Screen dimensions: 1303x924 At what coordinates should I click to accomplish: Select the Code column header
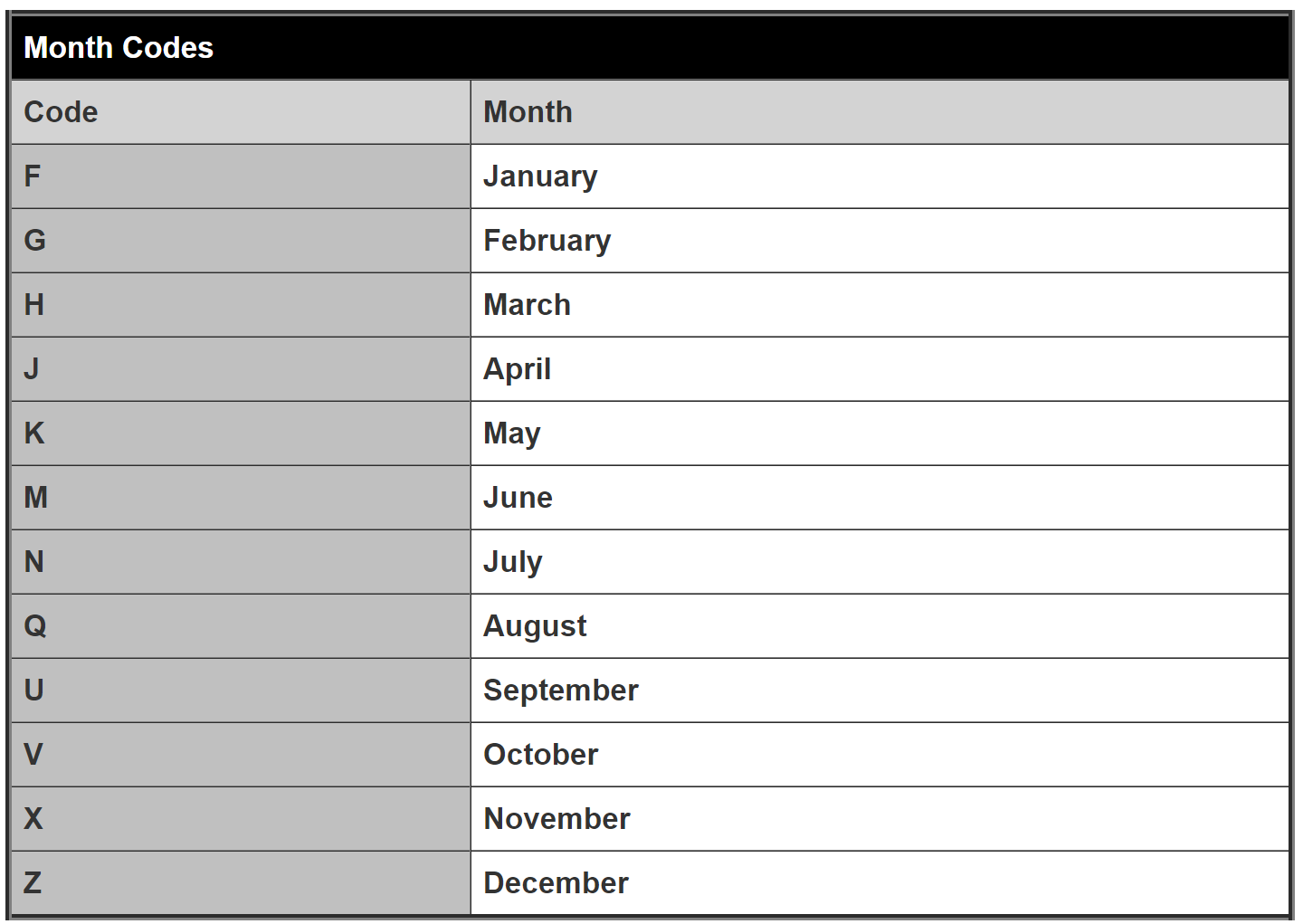click(x=61, y=112)
